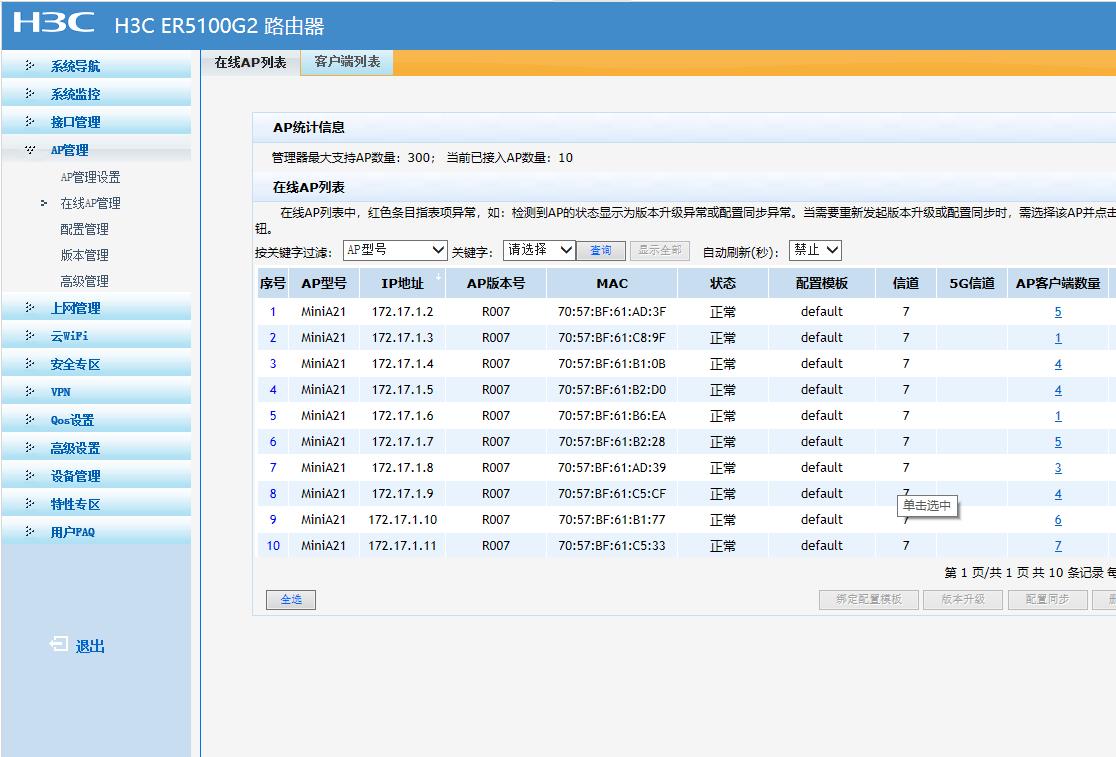Image resolution: width=1116 pixels, height=757 pixels.
Task: Open 版本管理 in sidebar
Action: point(84,255)
